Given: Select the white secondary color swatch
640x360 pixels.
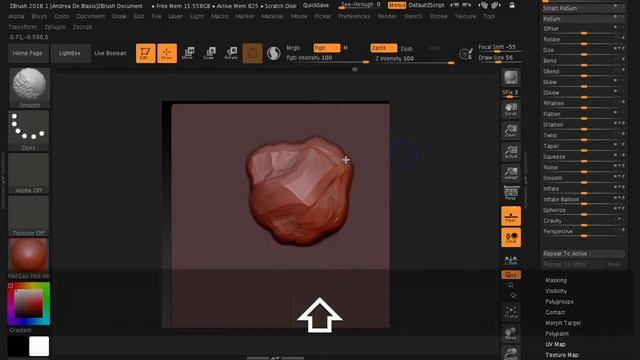Looking at the screenshot, I should pos(39,346).
